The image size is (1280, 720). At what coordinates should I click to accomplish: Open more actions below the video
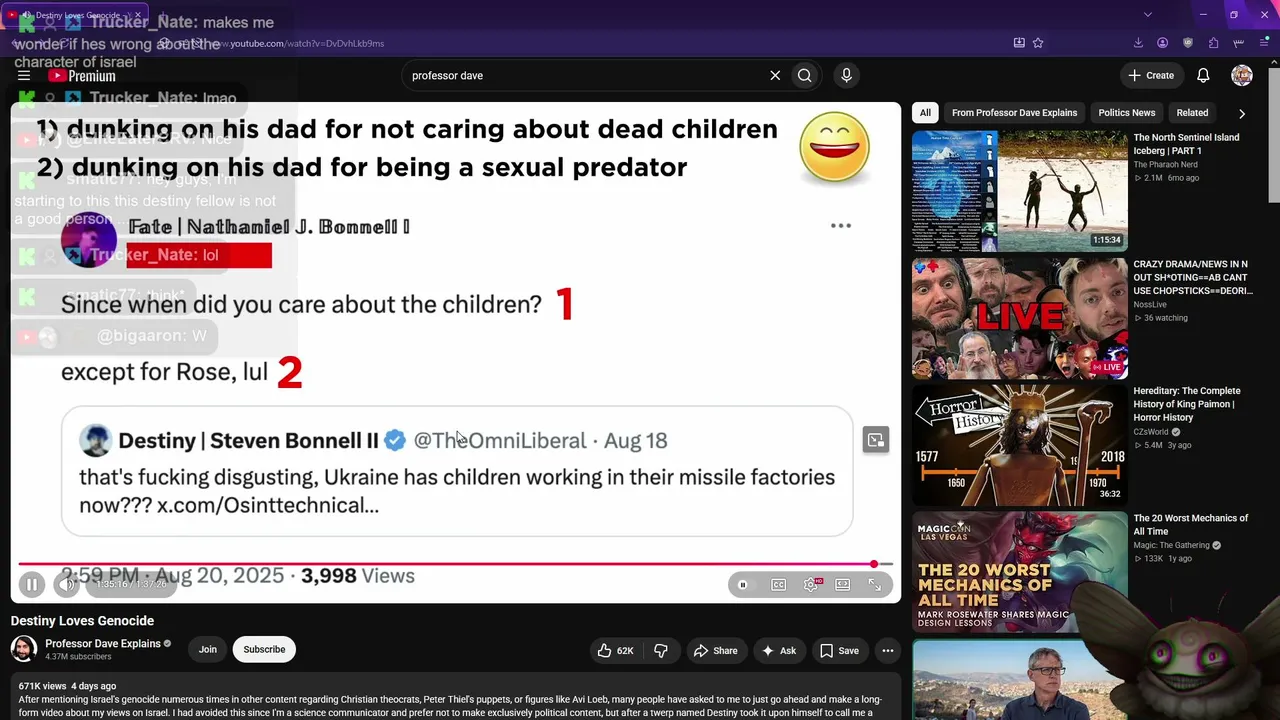click(887, 650)
